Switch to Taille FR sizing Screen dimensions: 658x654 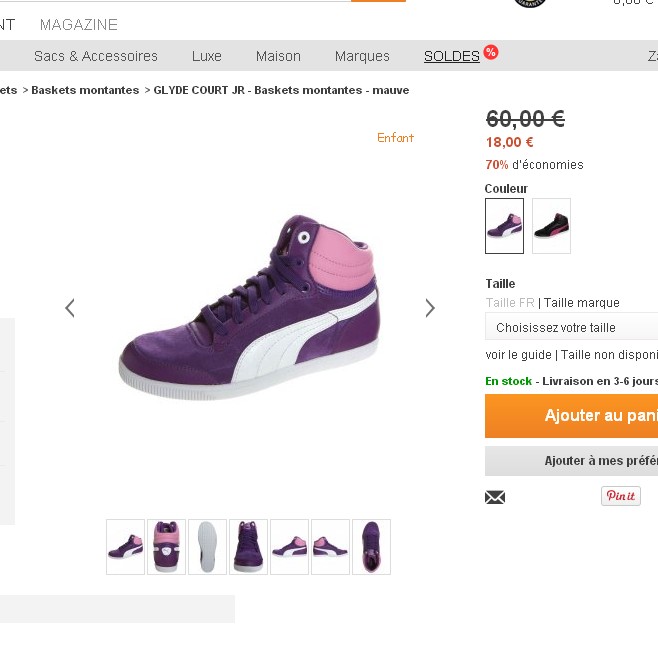pos(510,303)
